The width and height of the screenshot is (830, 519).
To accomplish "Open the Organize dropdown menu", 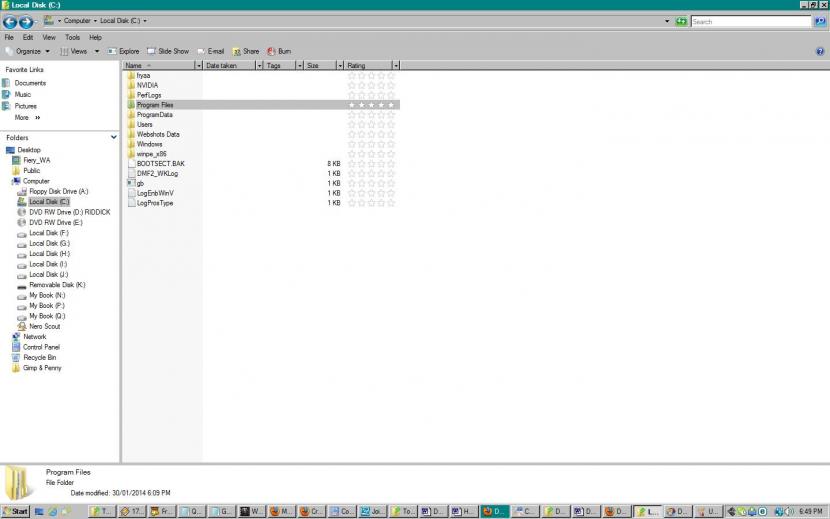I will click(28, 51).
